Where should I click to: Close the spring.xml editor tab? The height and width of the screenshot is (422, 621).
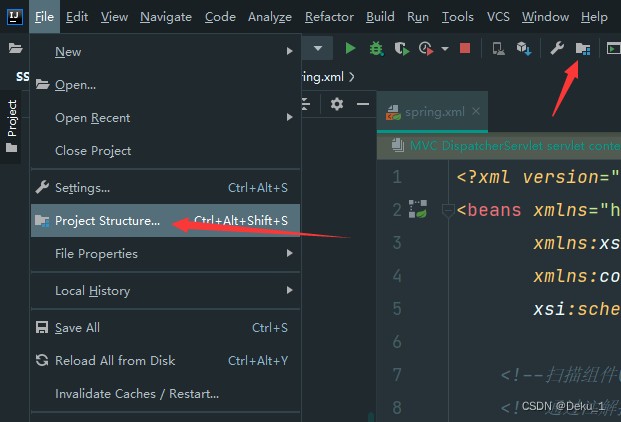click(476, 112)
